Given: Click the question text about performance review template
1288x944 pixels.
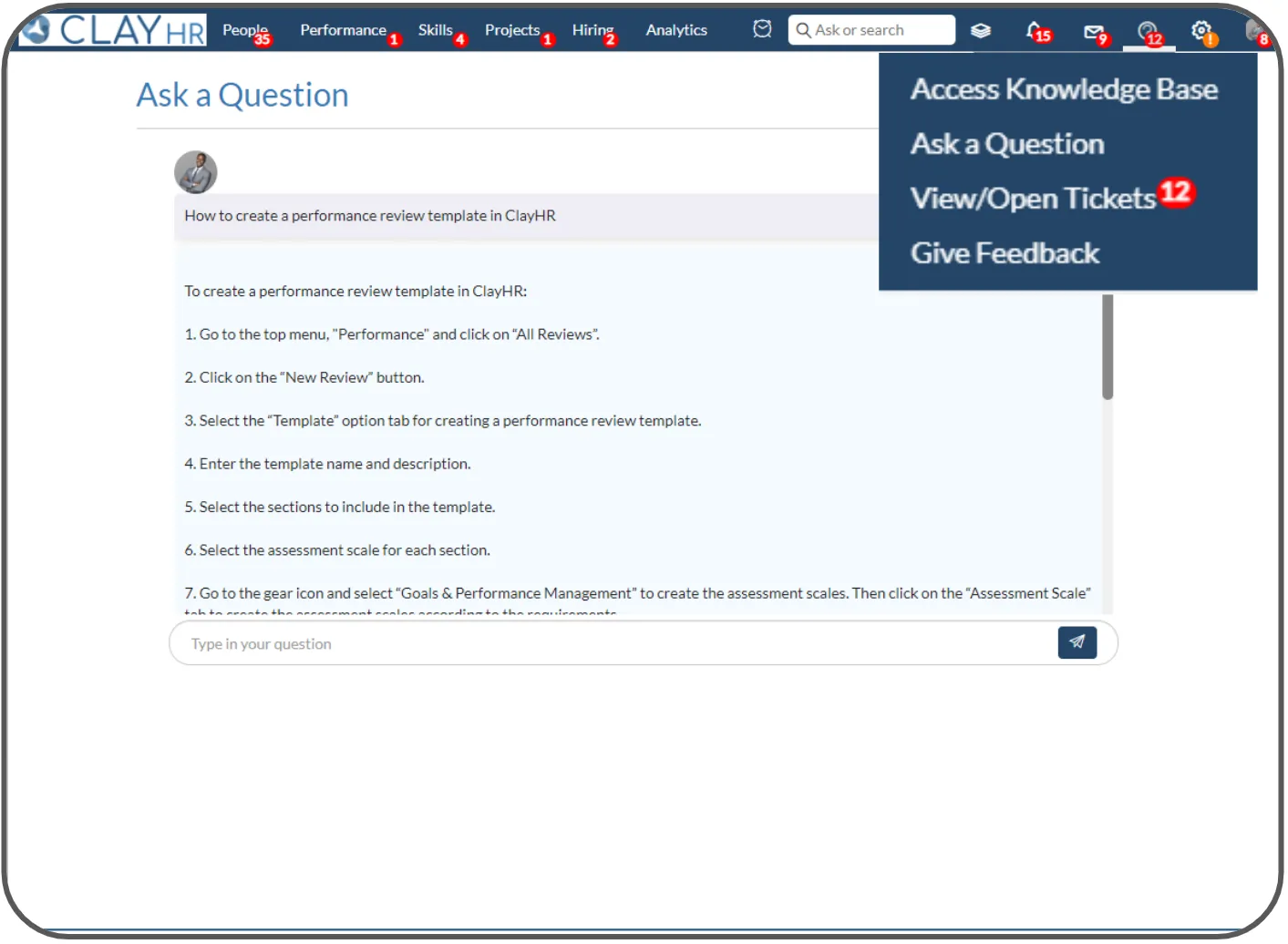Looking at the screenshot, I should point(370,216).
